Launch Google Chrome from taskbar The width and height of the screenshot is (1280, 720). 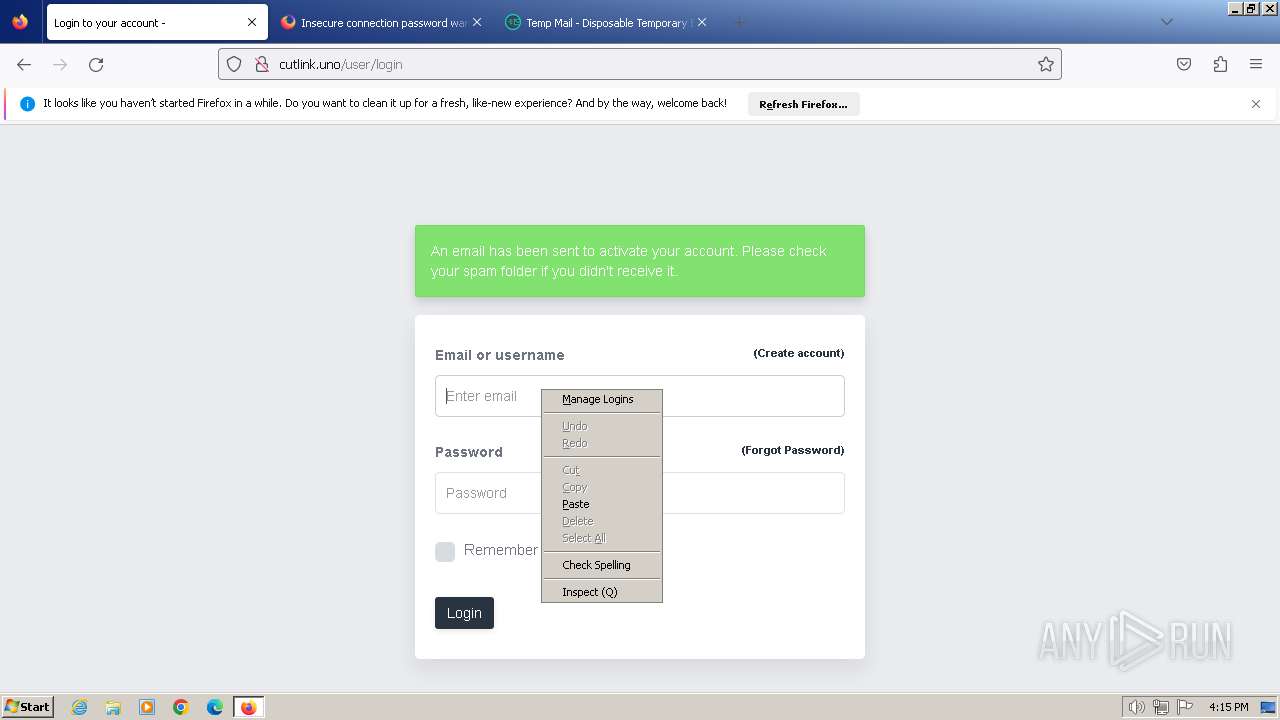pos(181,707)
